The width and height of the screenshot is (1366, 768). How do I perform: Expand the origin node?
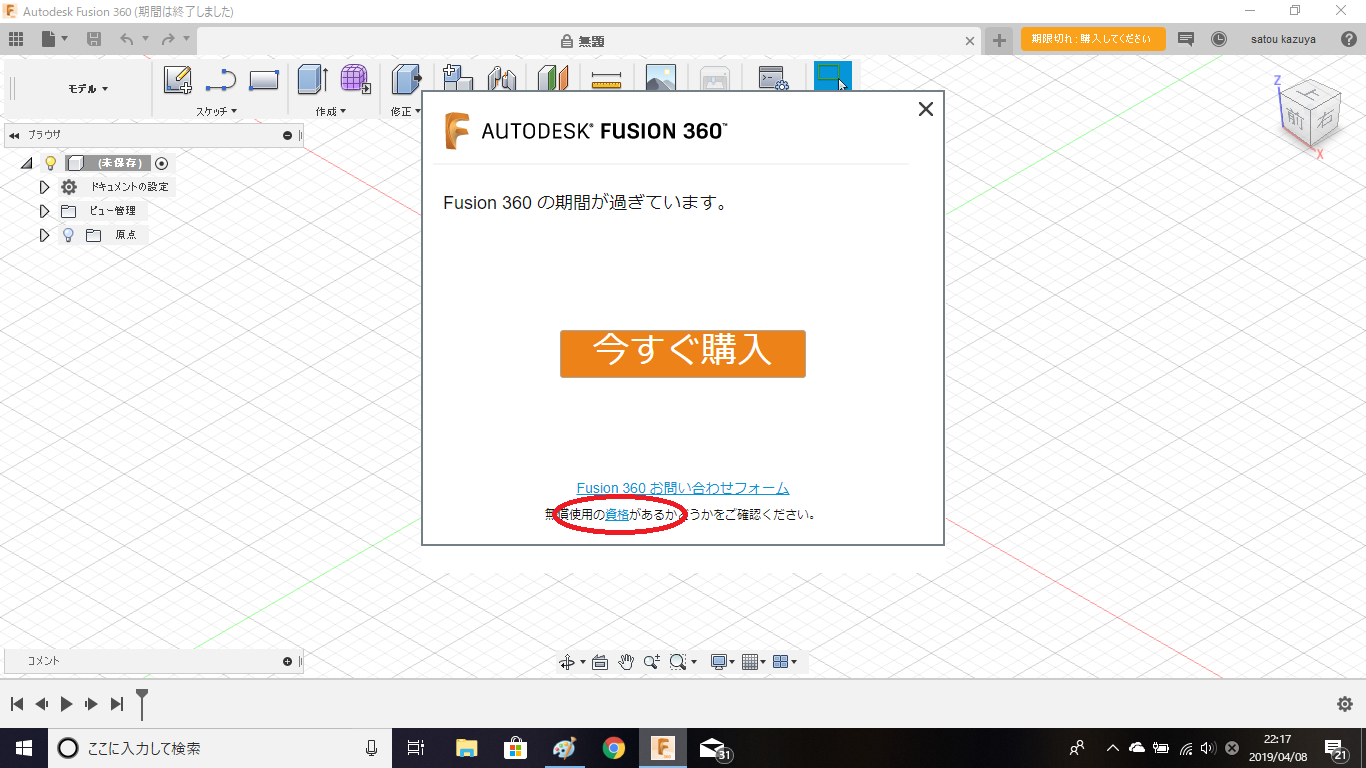[x=44, y=235]
